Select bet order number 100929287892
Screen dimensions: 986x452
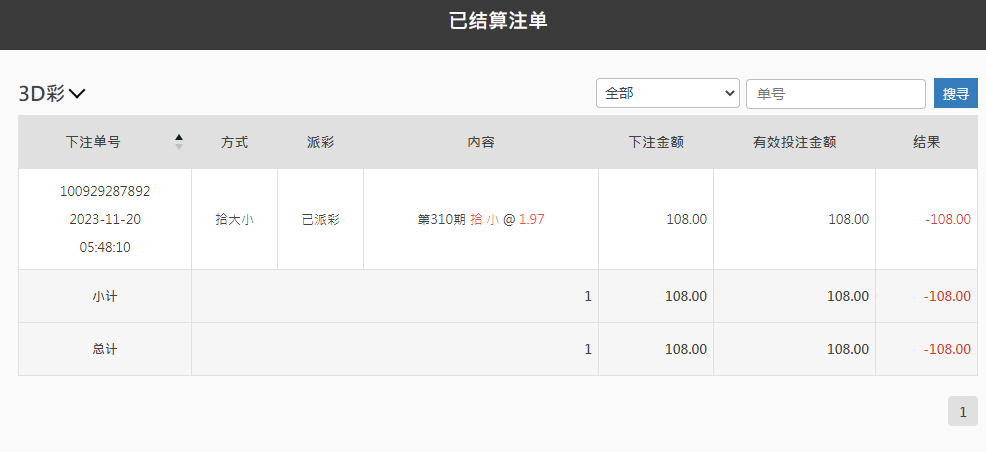click(x=105, y=191)
